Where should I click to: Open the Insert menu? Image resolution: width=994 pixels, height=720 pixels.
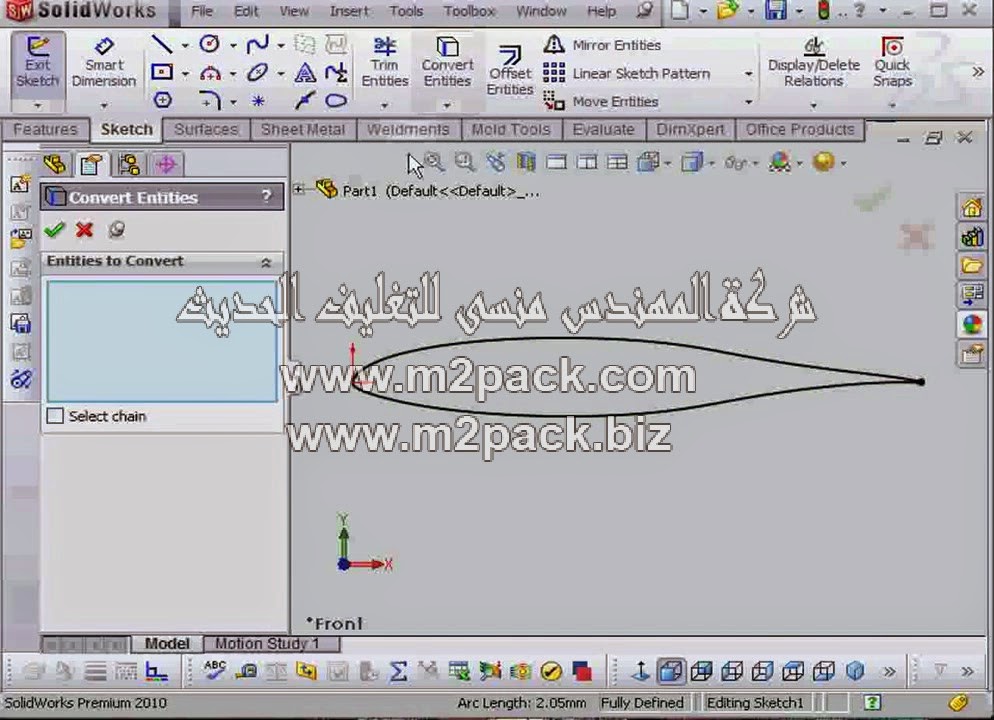(x=349, y=11)
